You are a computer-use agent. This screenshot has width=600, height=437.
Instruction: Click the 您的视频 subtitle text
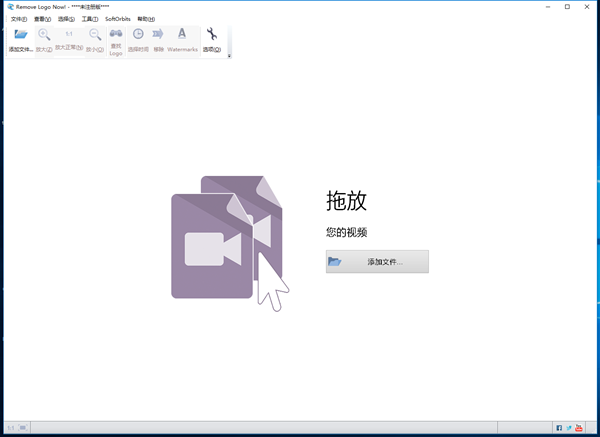point(347,232)
